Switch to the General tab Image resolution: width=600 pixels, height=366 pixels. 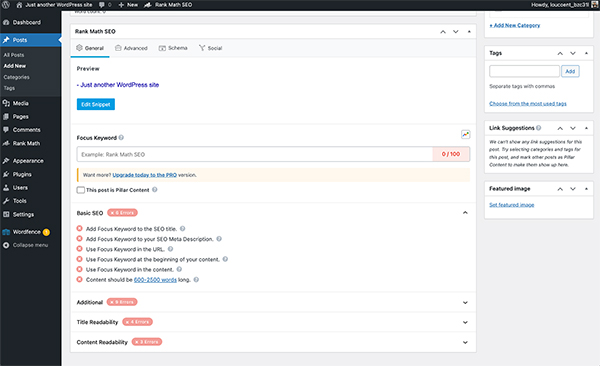pos(90,48)
